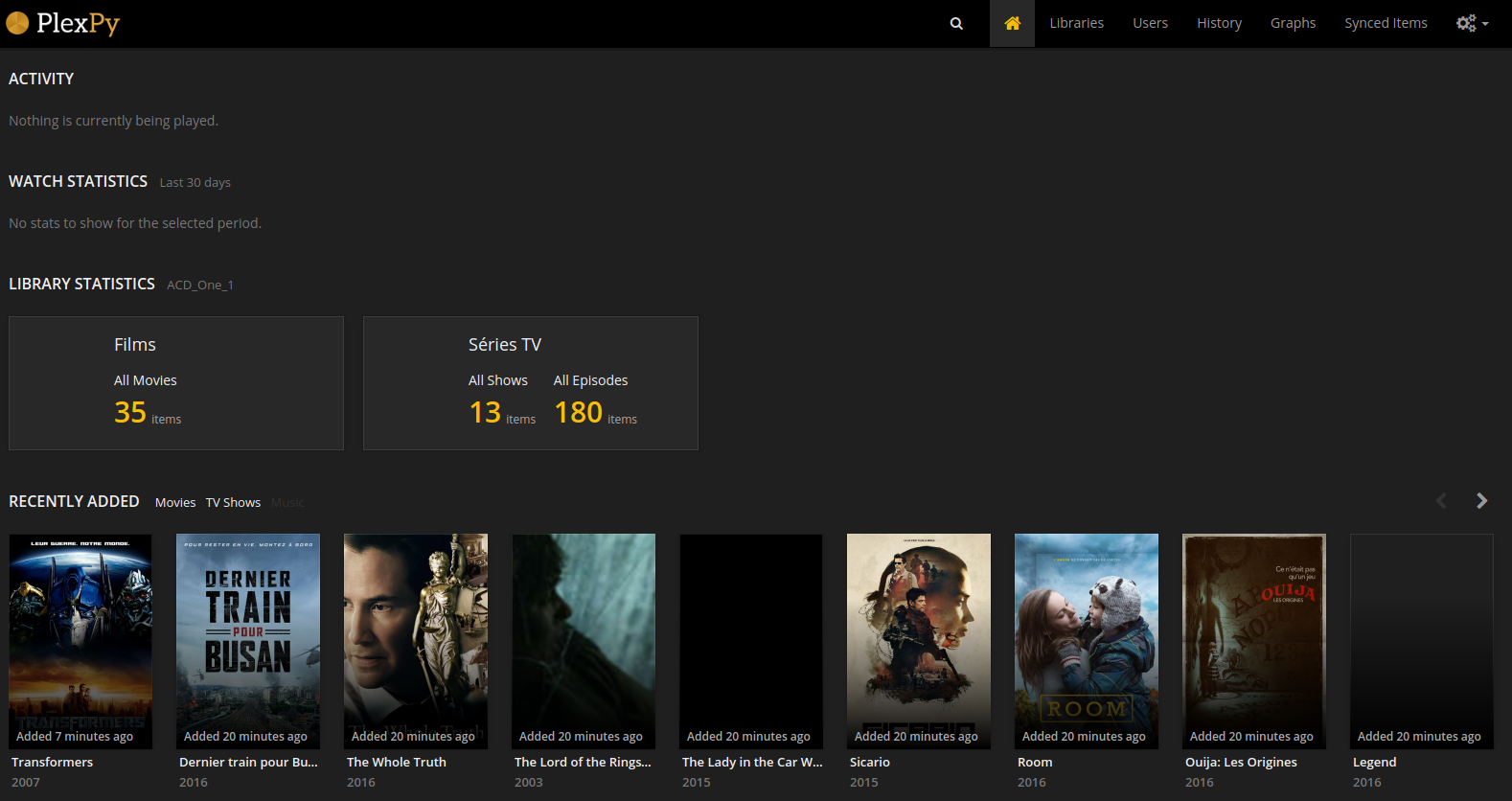Show previous recently added items arrow
Viewport: 1512px width, 801px height.
1441,500
